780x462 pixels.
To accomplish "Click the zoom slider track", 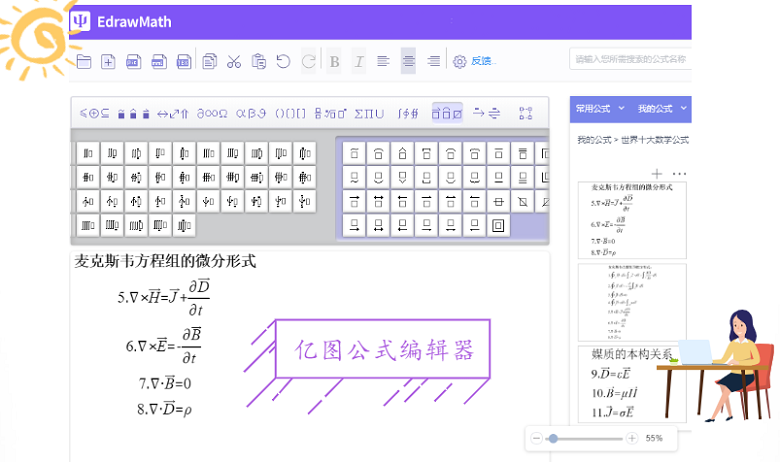I will (x=584, y=439).
